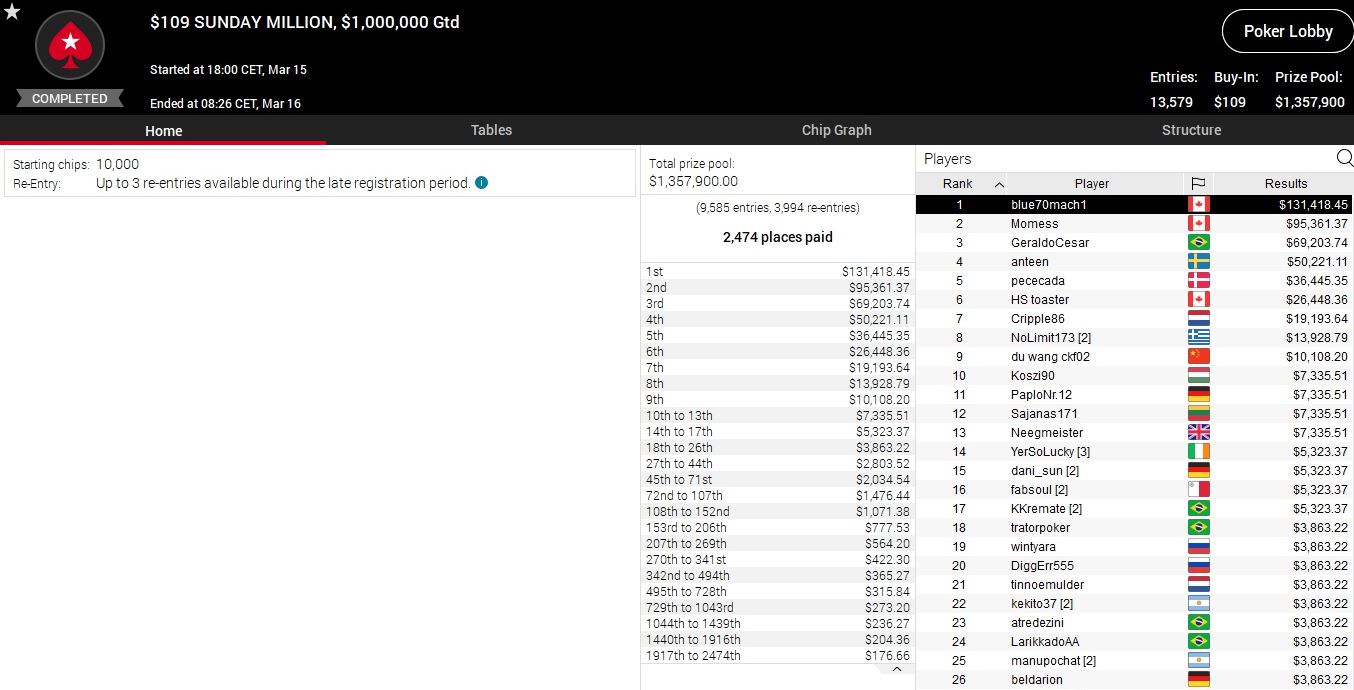Viewport: 1354px width, 690px height.
Task: Sort by Player column header
Action: [1091, 184]
